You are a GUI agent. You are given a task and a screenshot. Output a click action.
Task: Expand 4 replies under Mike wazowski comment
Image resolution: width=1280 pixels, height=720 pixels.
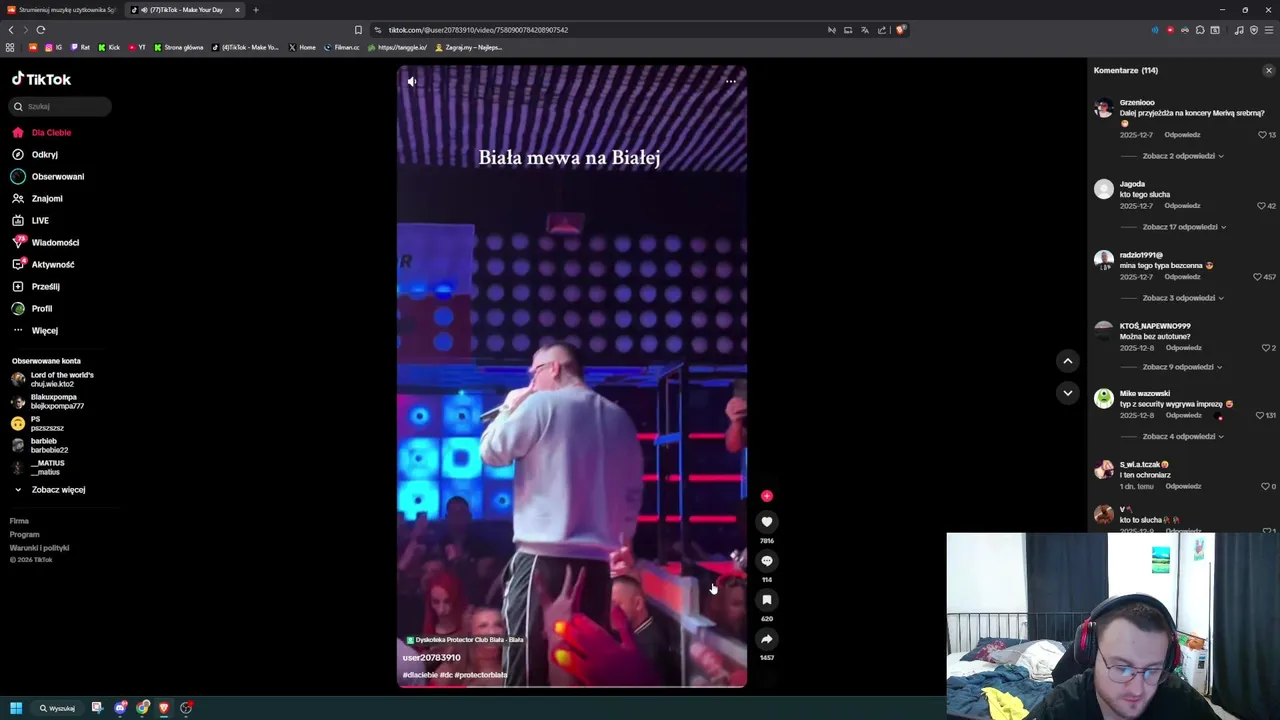(1183, 437)
